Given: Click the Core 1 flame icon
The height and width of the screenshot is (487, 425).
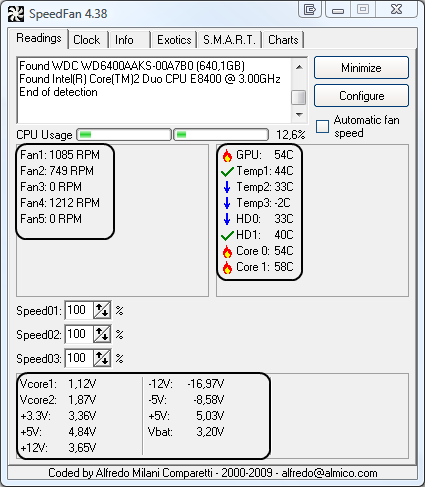Looking at the screenshot, I should pyautogui.click(x=227, y=267).
